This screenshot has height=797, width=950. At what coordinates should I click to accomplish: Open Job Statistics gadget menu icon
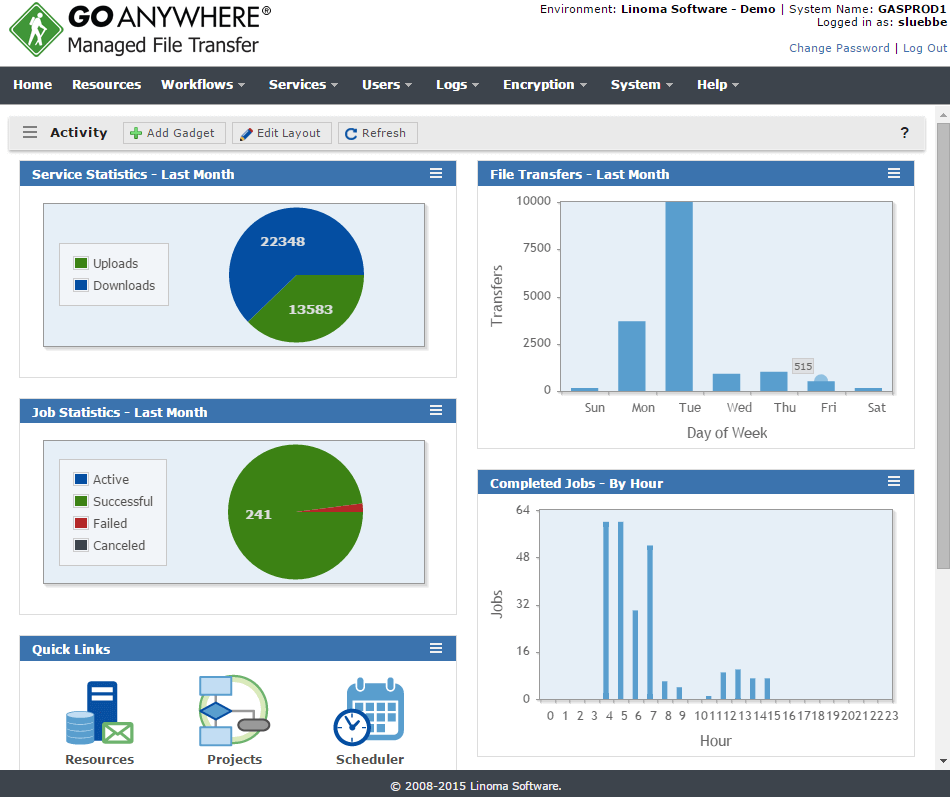click(x=436, y=411)
